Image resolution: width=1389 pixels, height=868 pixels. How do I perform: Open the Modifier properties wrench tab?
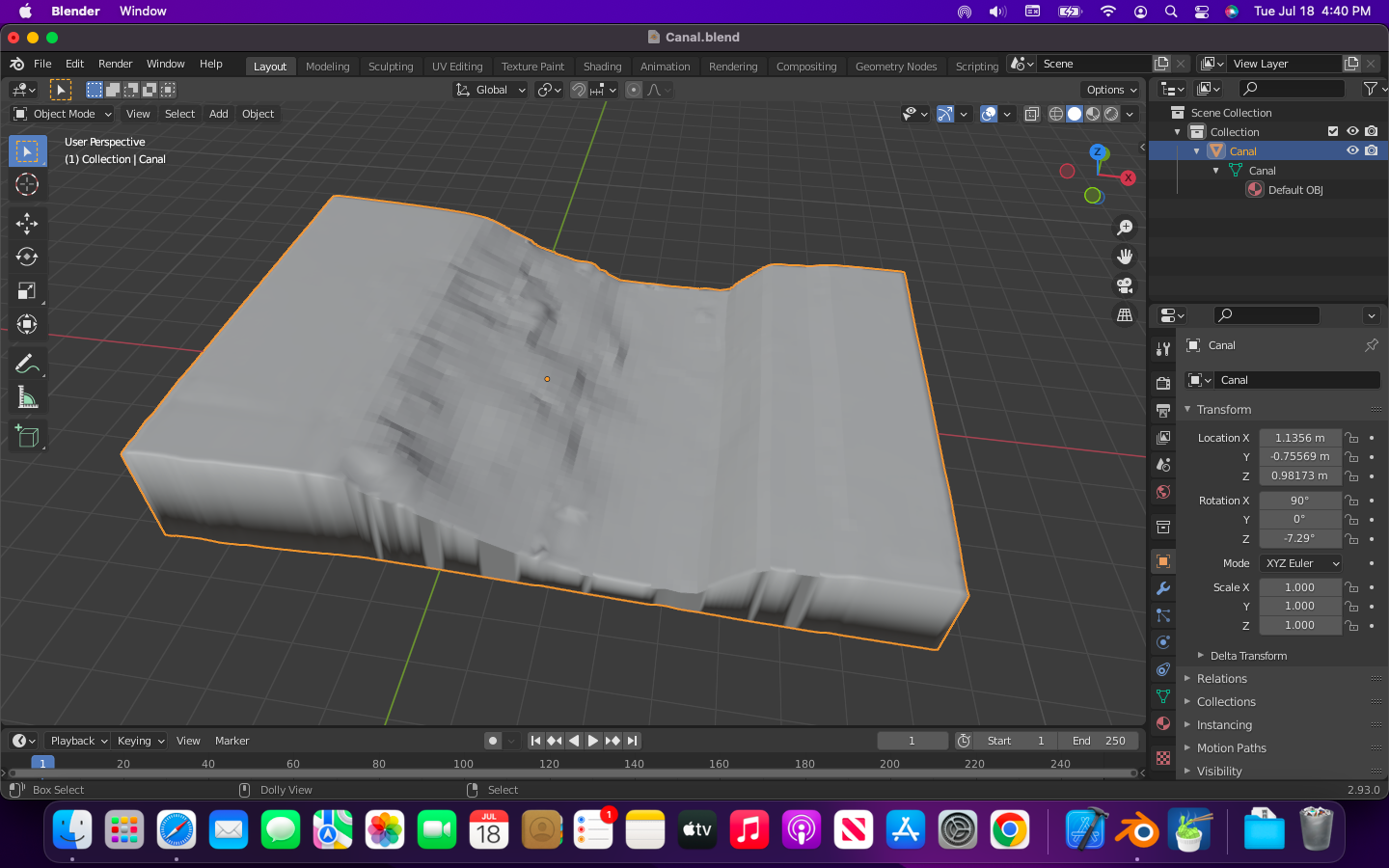click(x=1163, y=588)
